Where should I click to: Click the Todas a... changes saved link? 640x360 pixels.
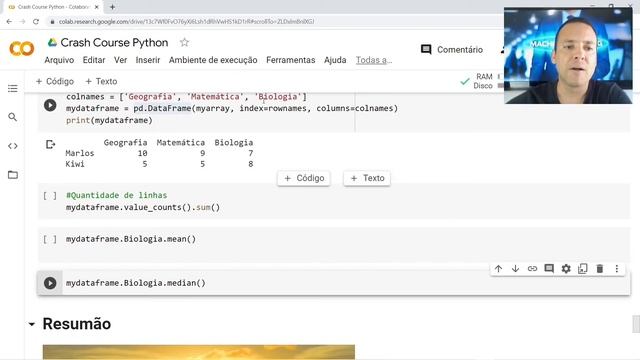[x=374, y=60]
